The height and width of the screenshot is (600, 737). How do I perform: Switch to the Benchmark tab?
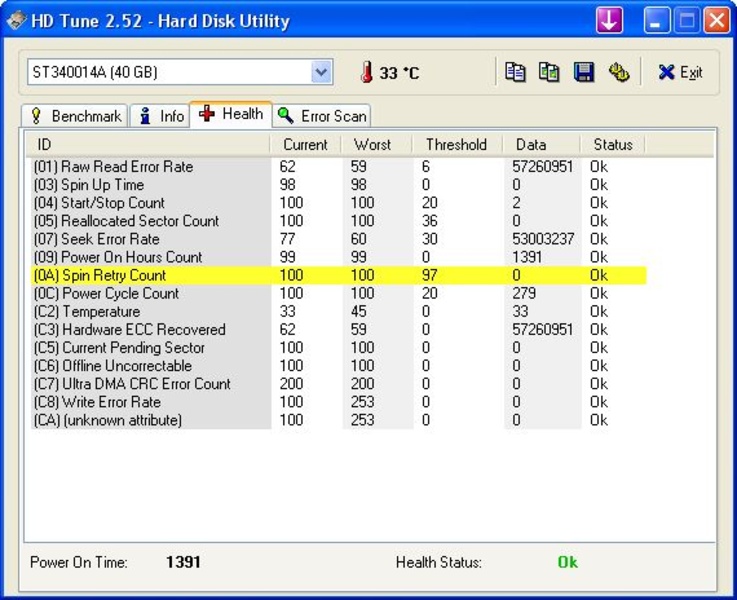pos(75,116)
